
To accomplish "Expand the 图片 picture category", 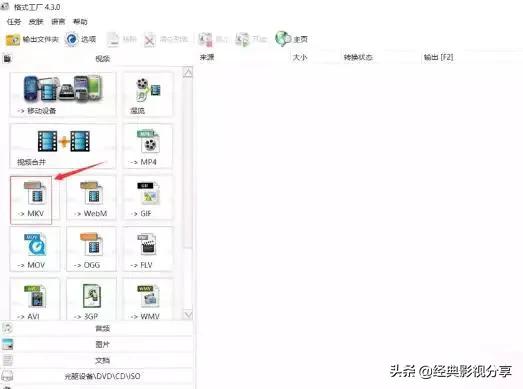I will tap(97, 344).
